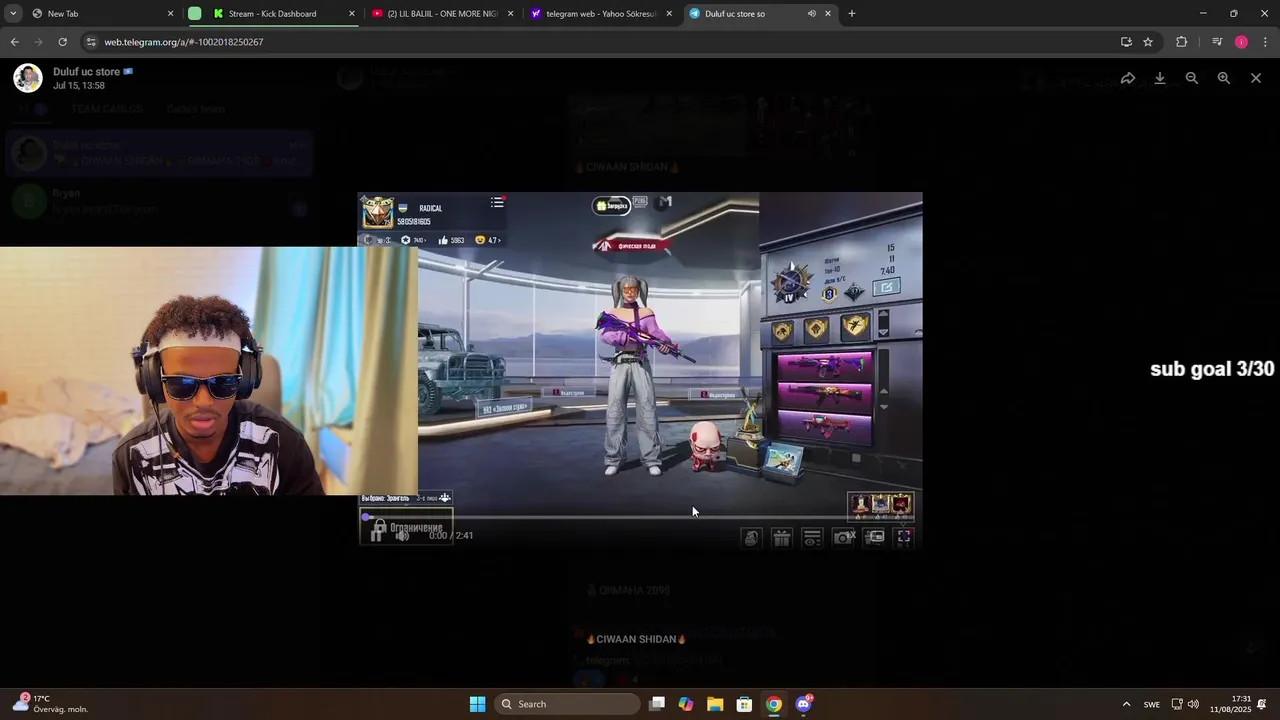
Task: View site information icon in address bar
Action: point(91,42)
